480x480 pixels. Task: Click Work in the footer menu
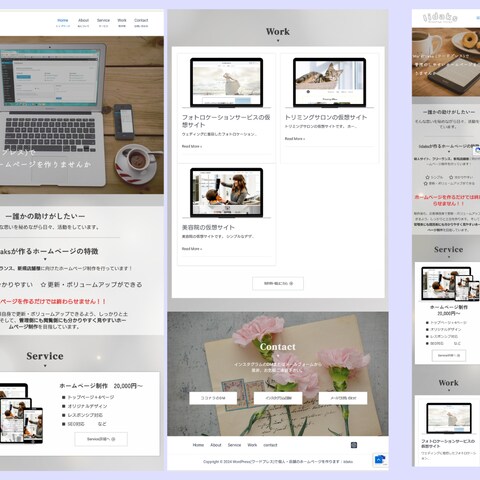pyautogui.click(x=252, y=445)
